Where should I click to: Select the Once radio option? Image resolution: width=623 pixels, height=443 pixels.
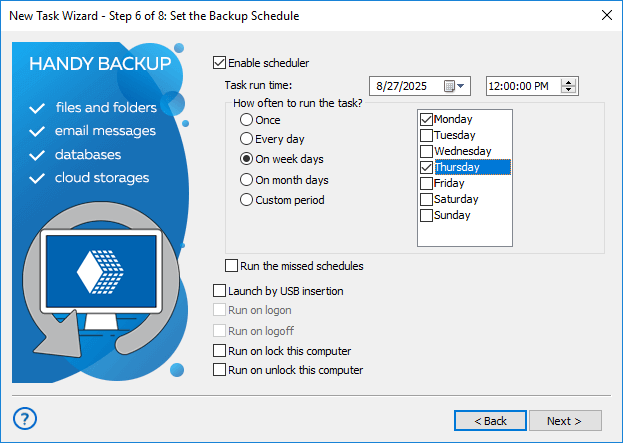246,120
